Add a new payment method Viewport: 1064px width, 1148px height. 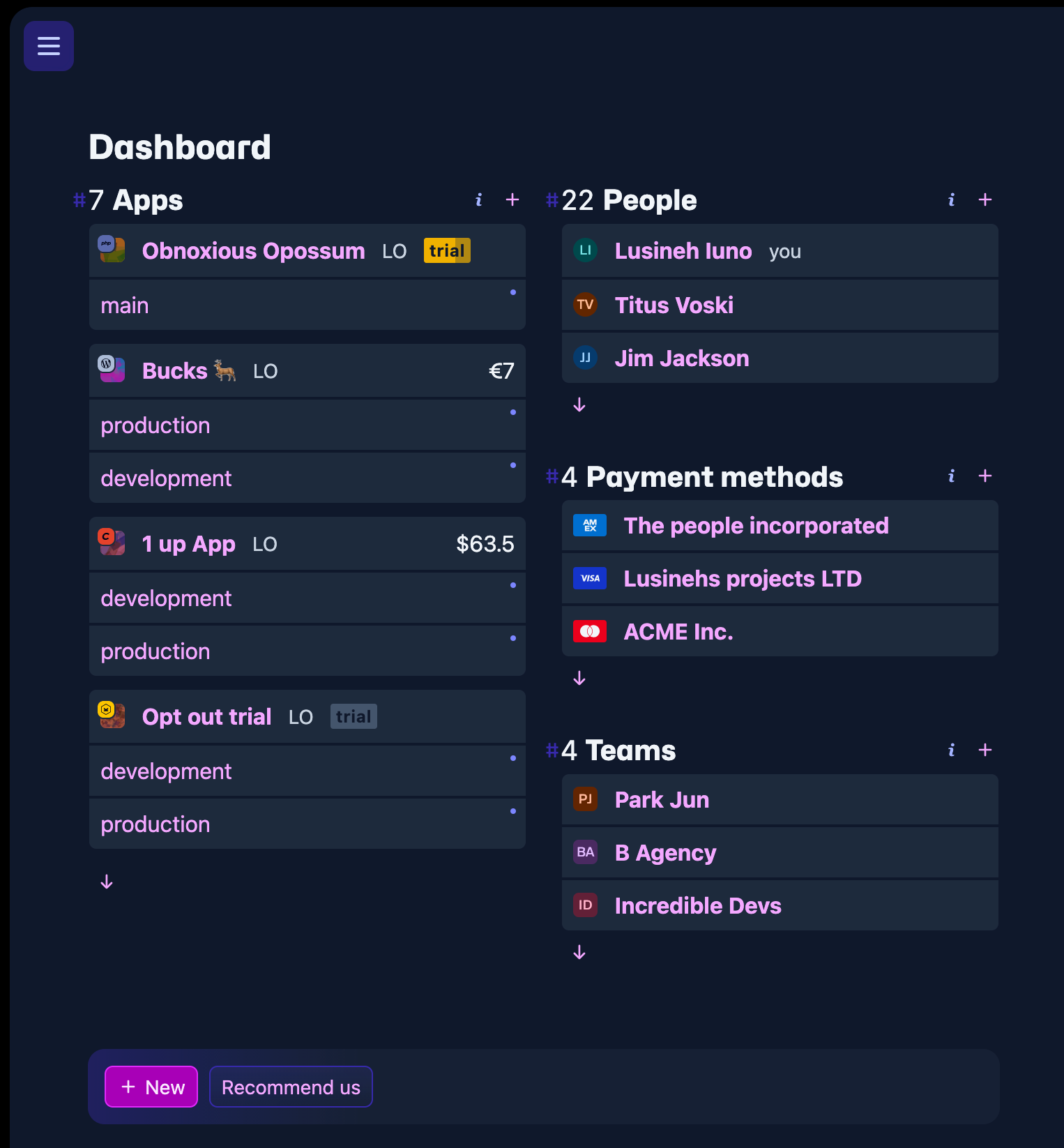[x=985, y=476]
